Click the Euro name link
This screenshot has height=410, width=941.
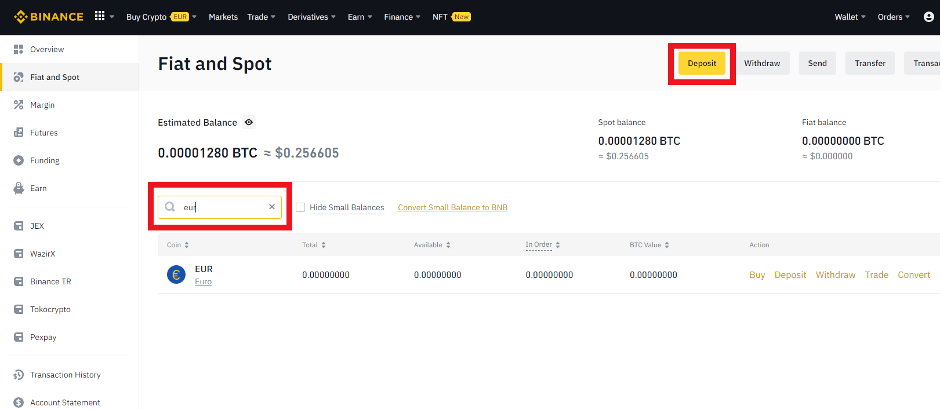tap(203, 281)
